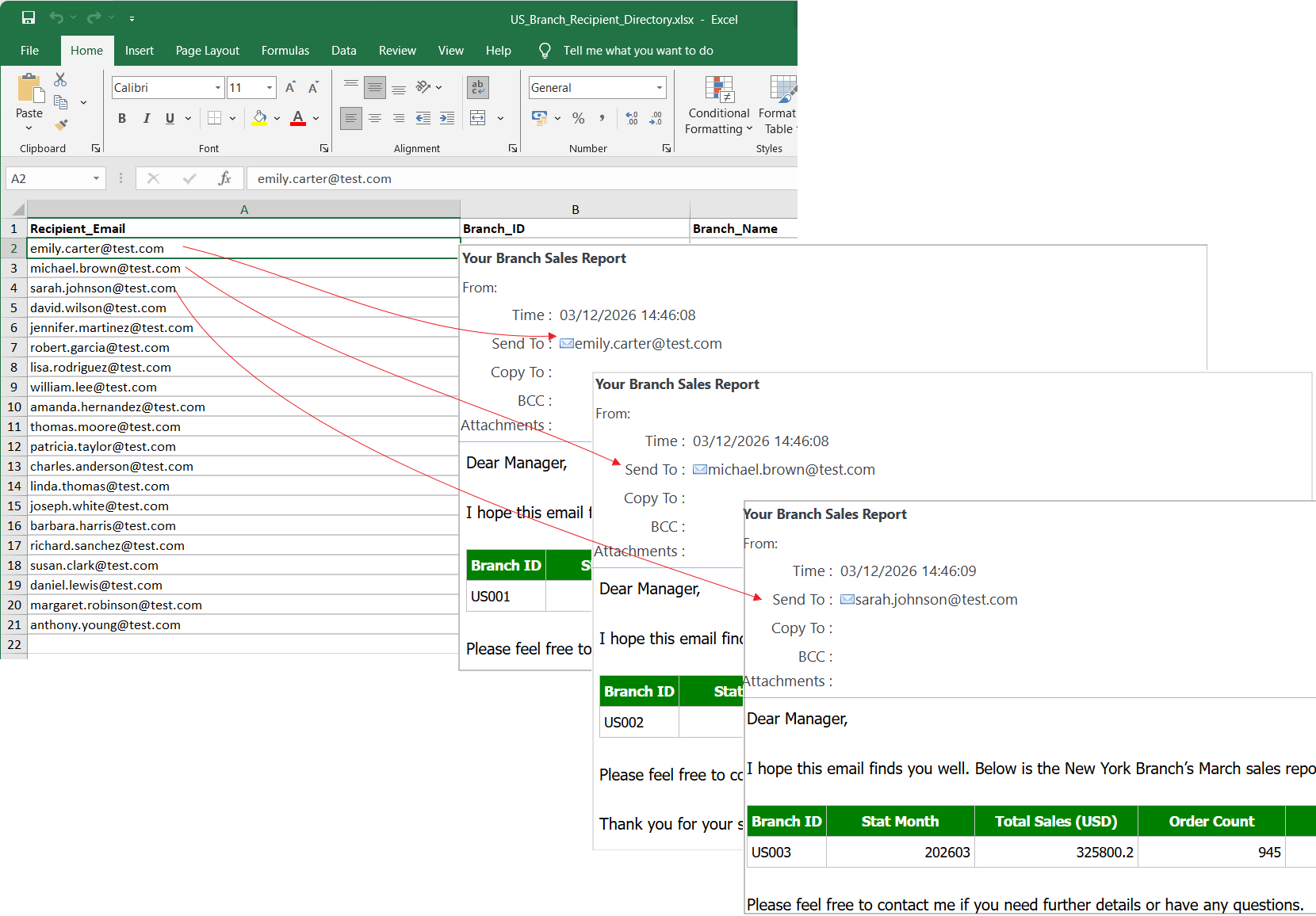Click the Increase Indent icon
Screen dimensions: 1316x916
447,118
